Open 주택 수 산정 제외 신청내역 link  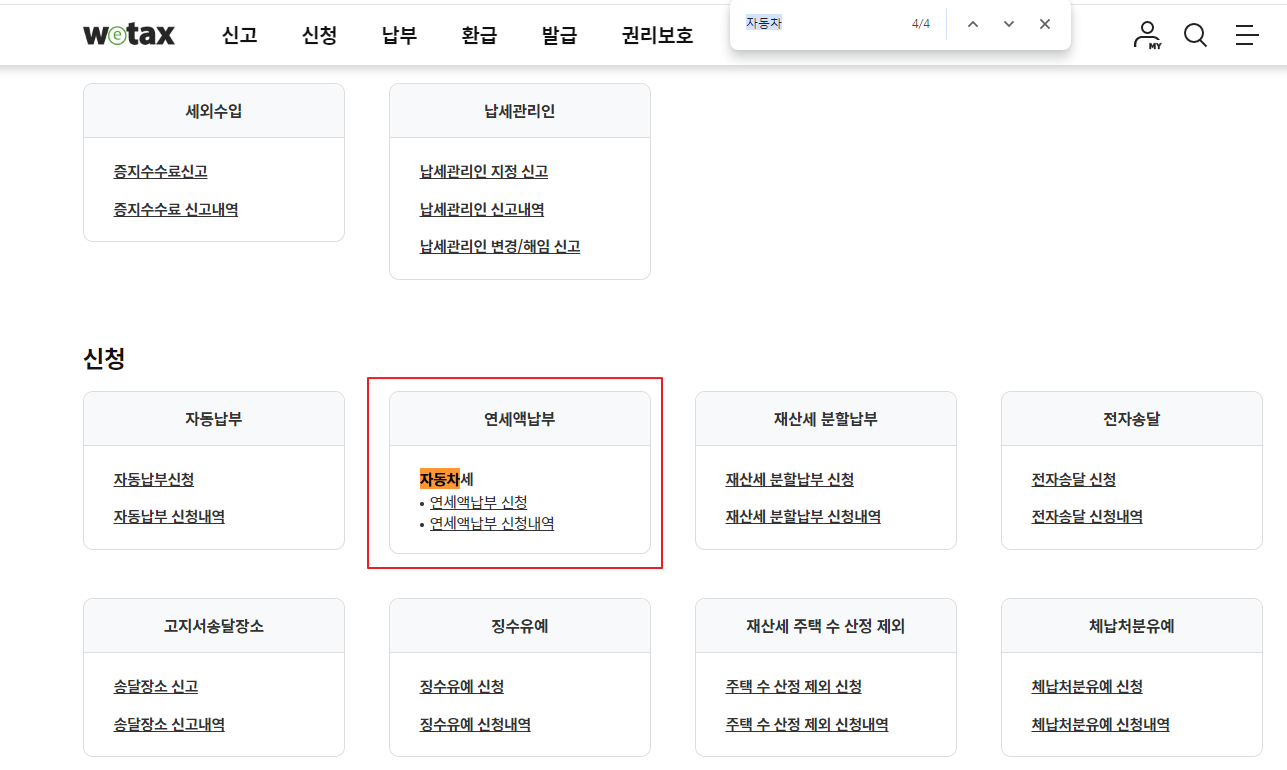point(807,724)
